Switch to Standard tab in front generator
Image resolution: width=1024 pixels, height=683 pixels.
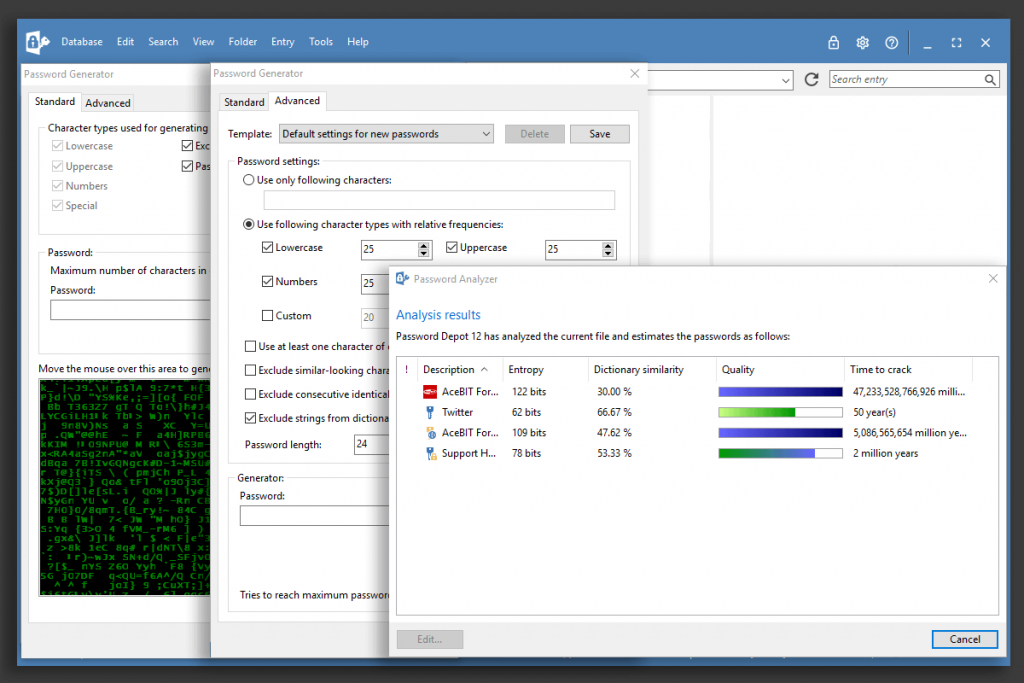[x=244, y=103]
